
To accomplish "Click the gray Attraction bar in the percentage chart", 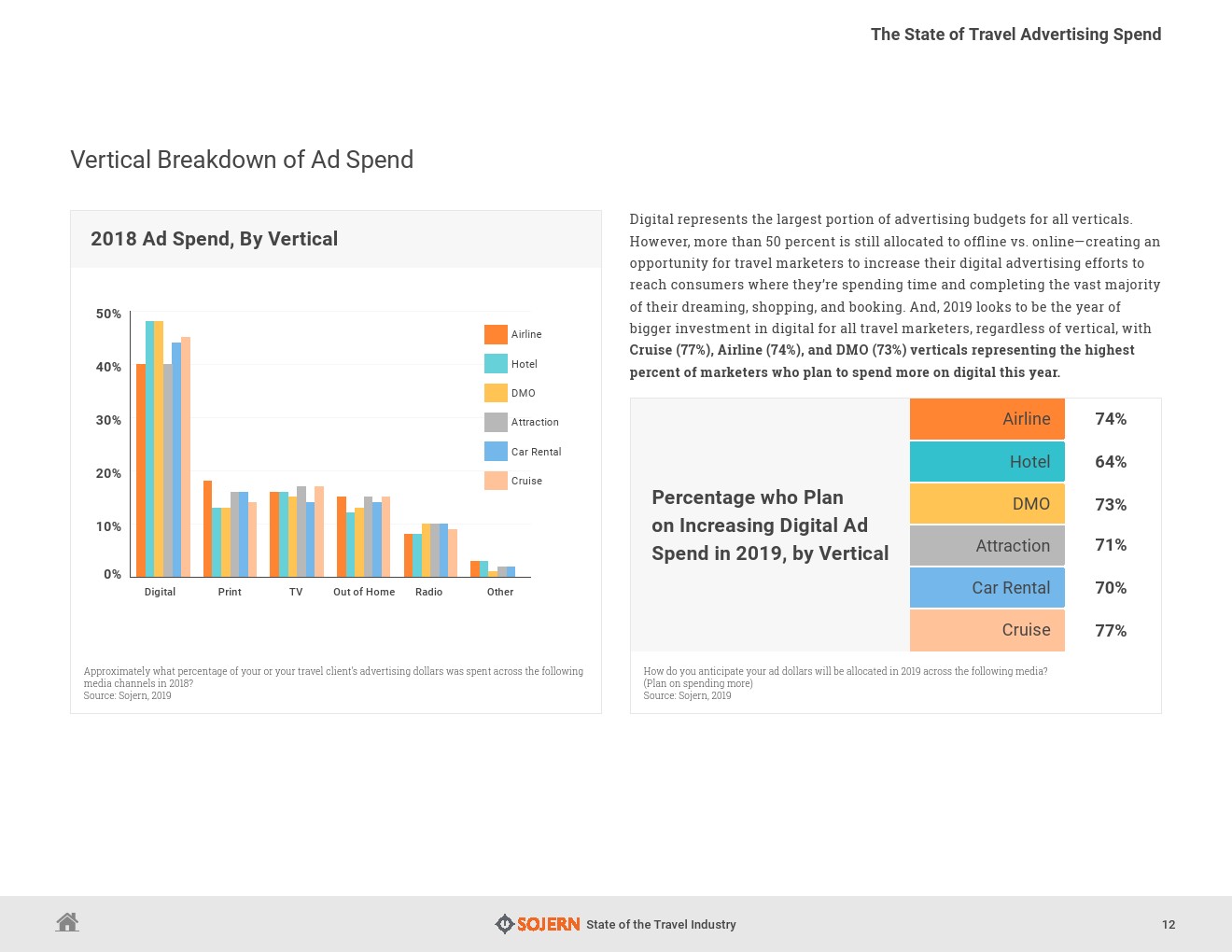I will click(987, 546).
